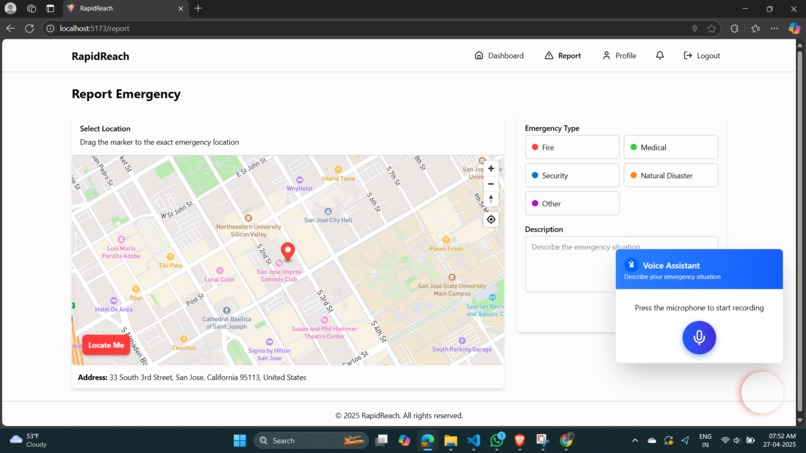The width and height of the screenshot is (806, 453).
Task: Open the Profile page
Action: click(619, 56)
